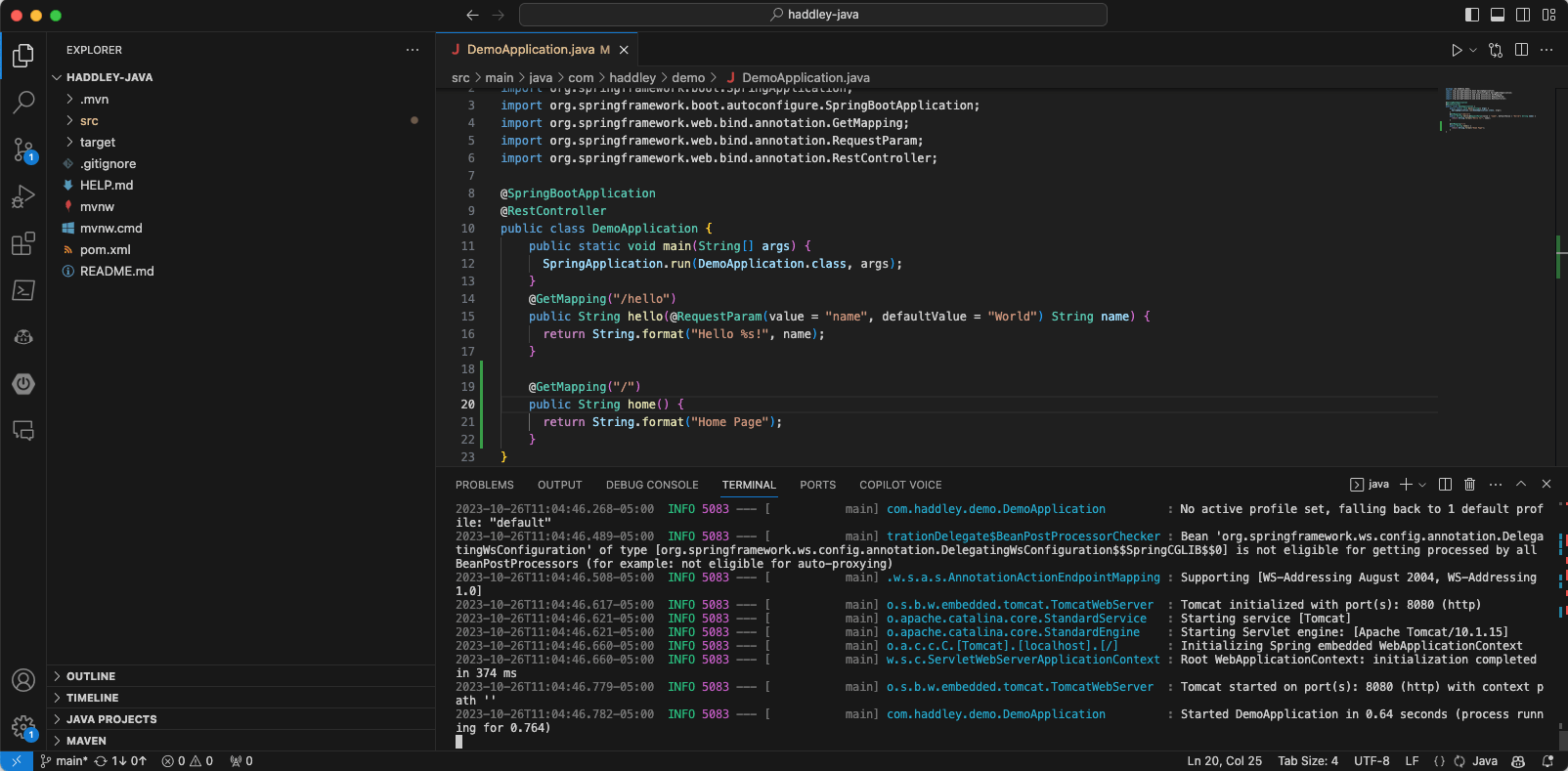Kill terminal with trash icon
This screenshot has height=771, width=1568.
1469,485
